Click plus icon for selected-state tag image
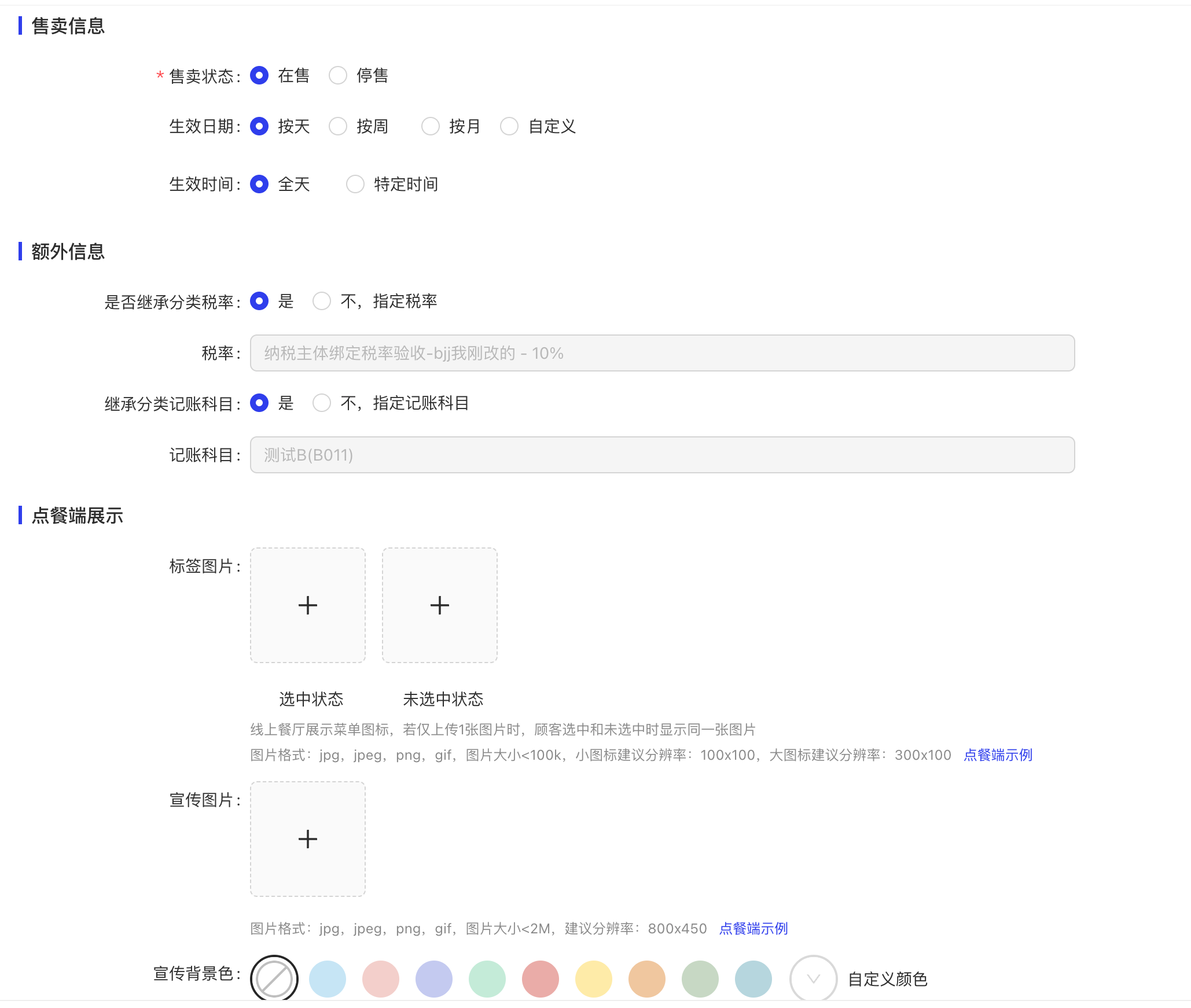This screenshot has height=1008, width=1191. pyautogui.click(x=307, y=605)
